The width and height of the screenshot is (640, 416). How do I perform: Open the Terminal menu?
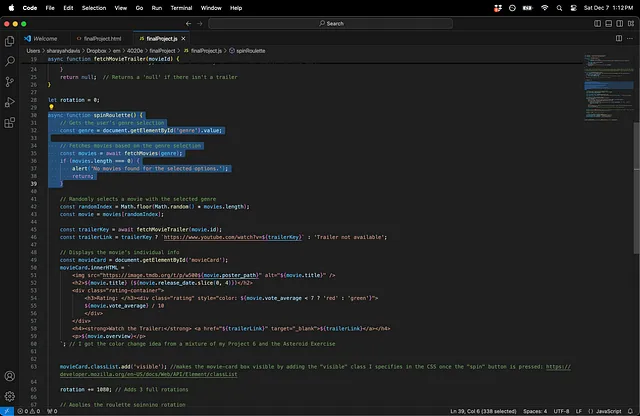[183, 7]
